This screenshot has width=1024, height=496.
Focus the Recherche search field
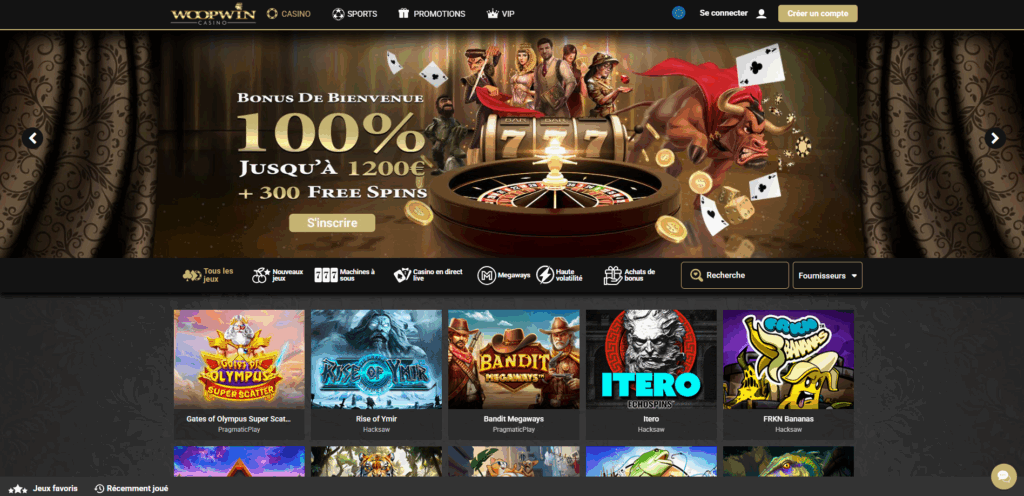735,275
